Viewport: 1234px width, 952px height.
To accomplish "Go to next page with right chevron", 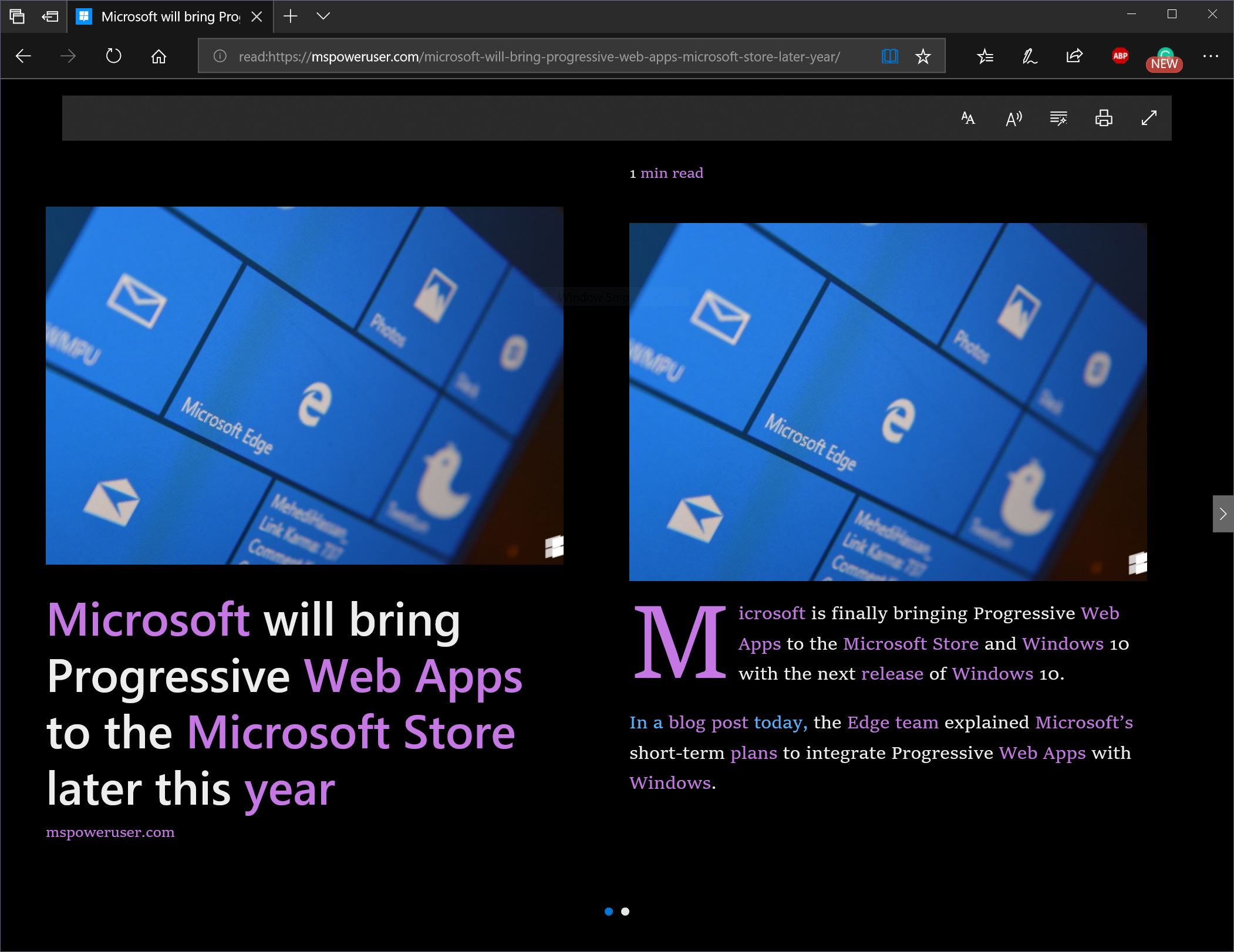I will tap(1223, 514).
